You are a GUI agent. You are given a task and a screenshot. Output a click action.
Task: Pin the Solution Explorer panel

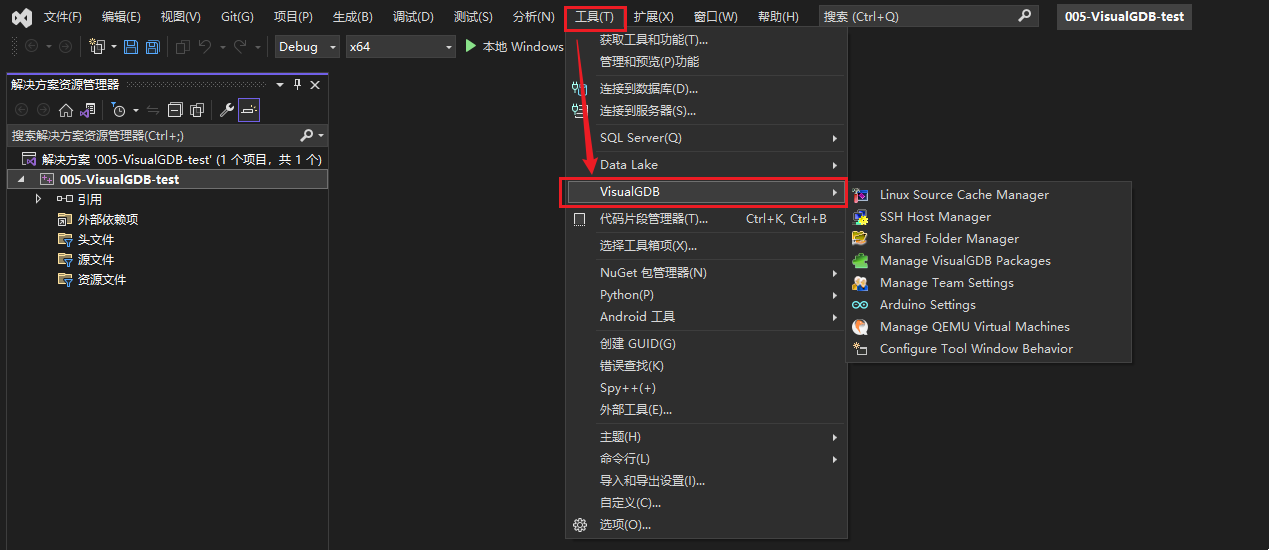point(297,85)
